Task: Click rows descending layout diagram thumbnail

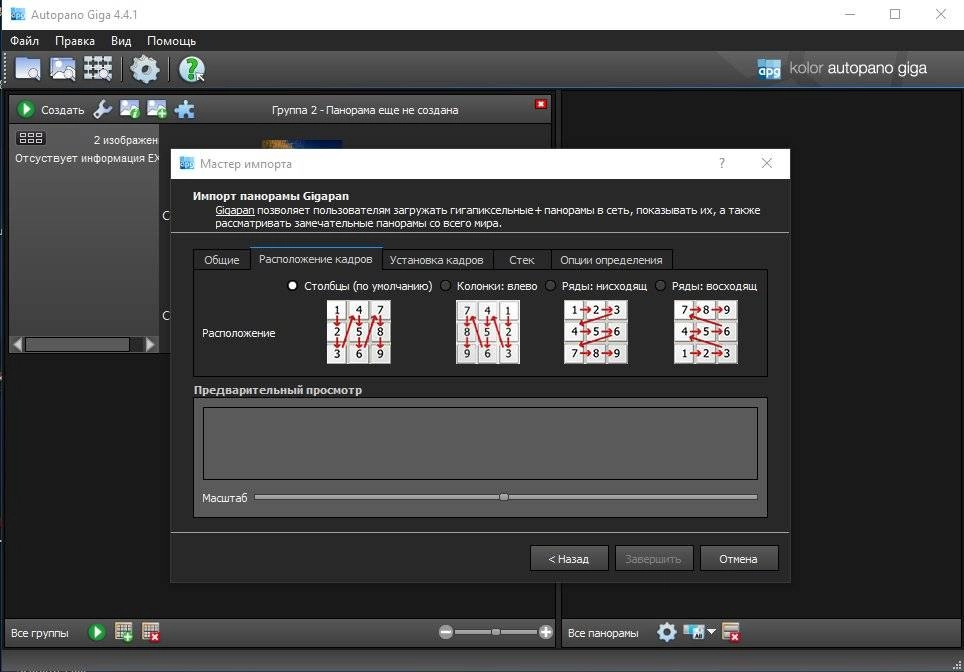Action: (596, 332)
